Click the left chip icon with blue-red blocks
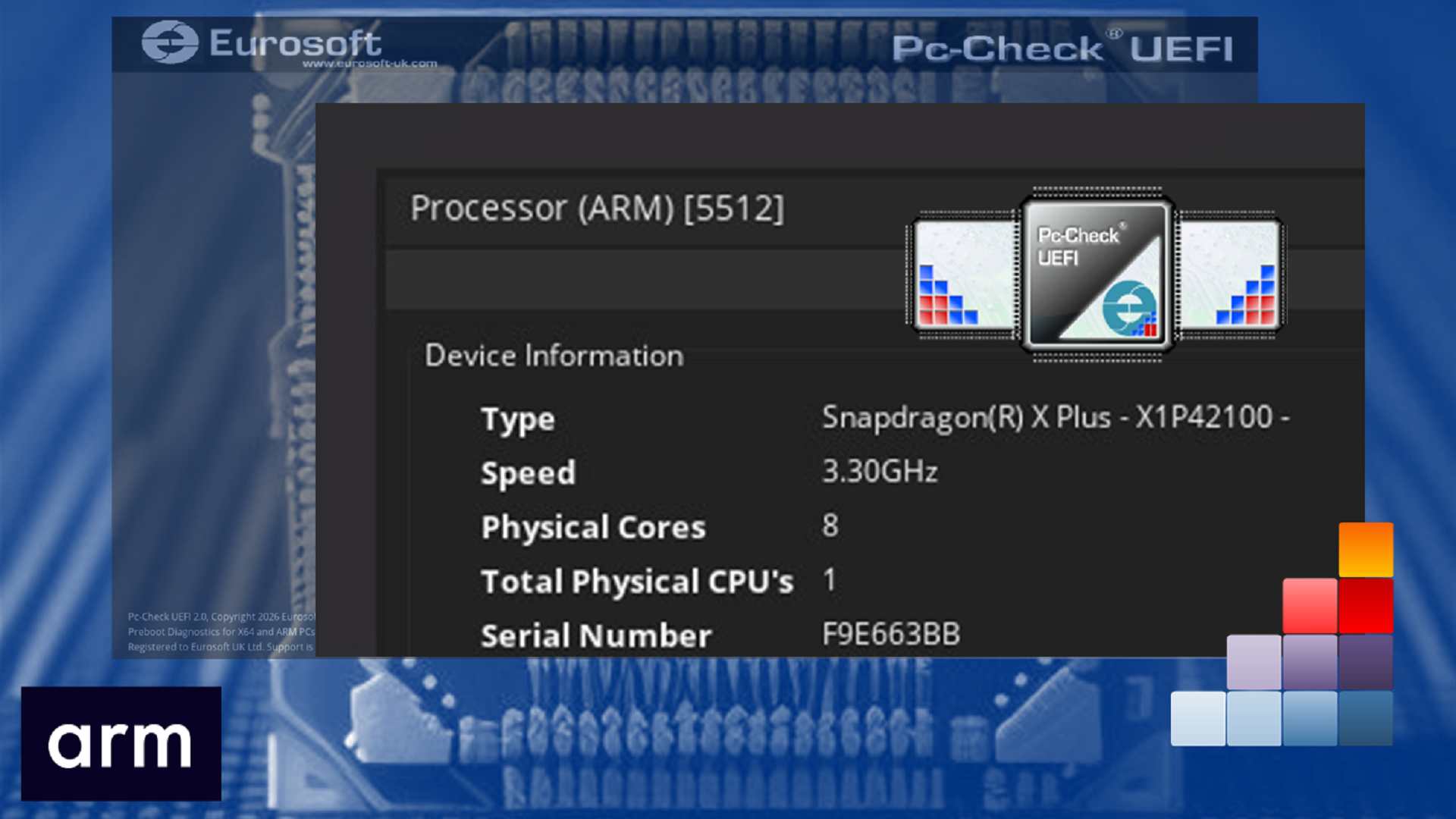 coord(964,275)
